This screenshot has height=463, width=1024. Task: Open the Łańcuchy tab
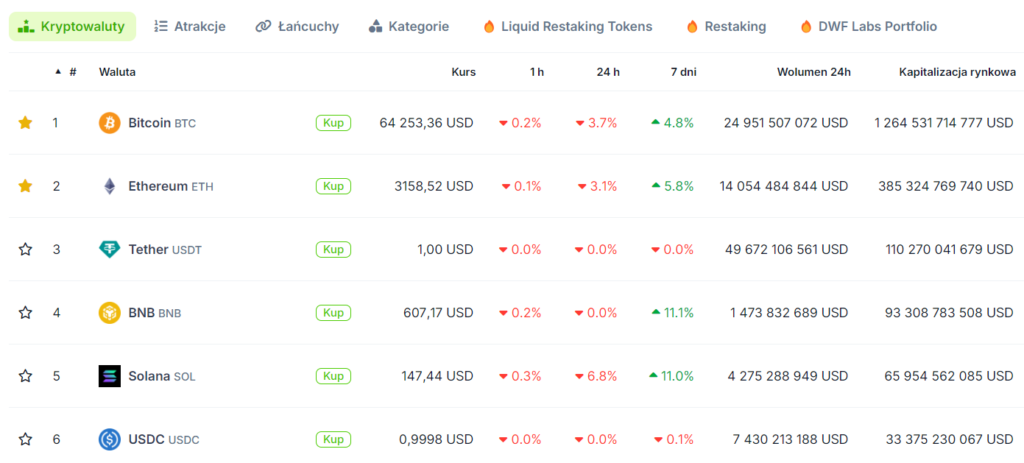(x=296, y=27)
